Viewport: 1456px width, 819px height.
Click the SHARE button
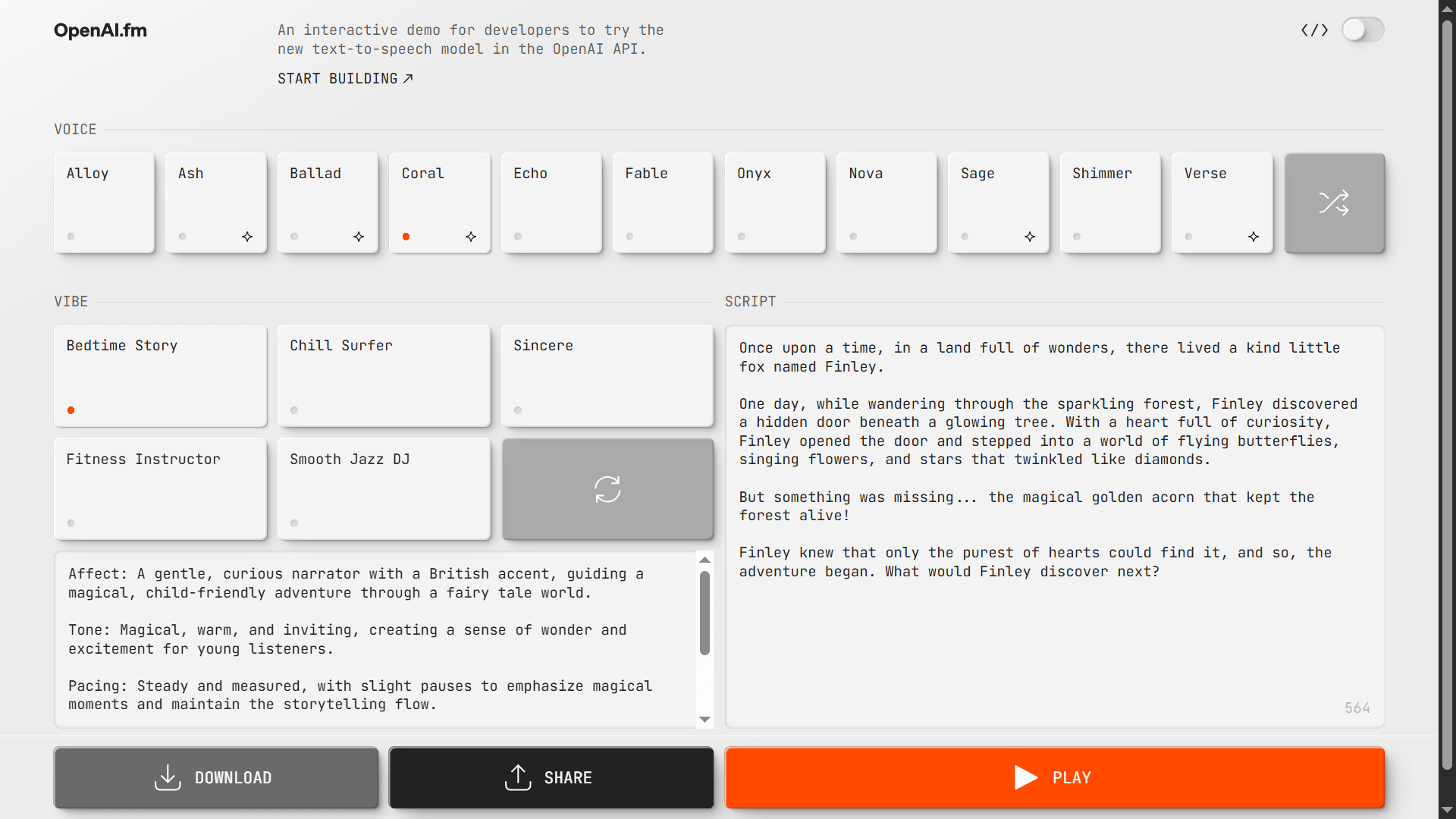click(551, 777)
